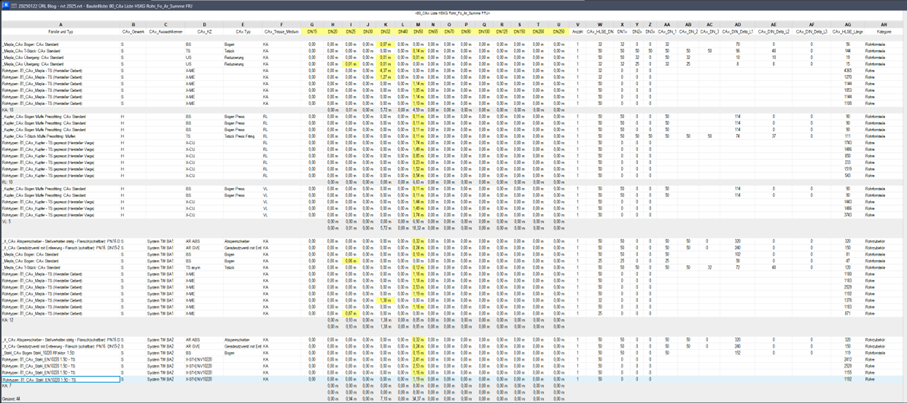The image size is (907, 403).
Task: Click the Revit application icon in title bar
Action: (5, 4)
